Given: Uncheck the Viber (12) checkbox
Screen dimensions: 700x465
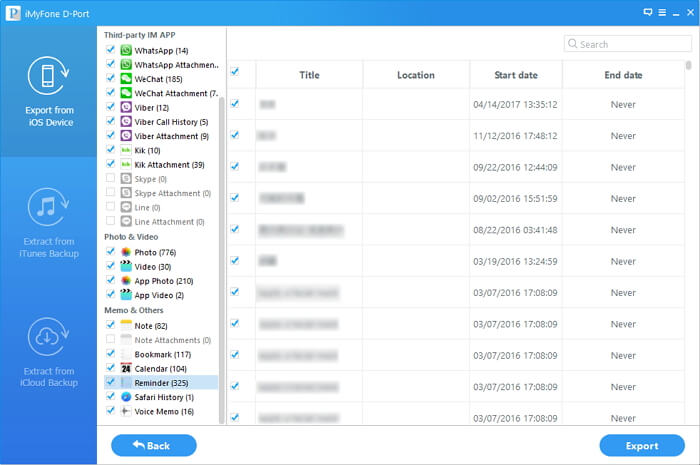Looking at the screenshot, I should [110, 106].
